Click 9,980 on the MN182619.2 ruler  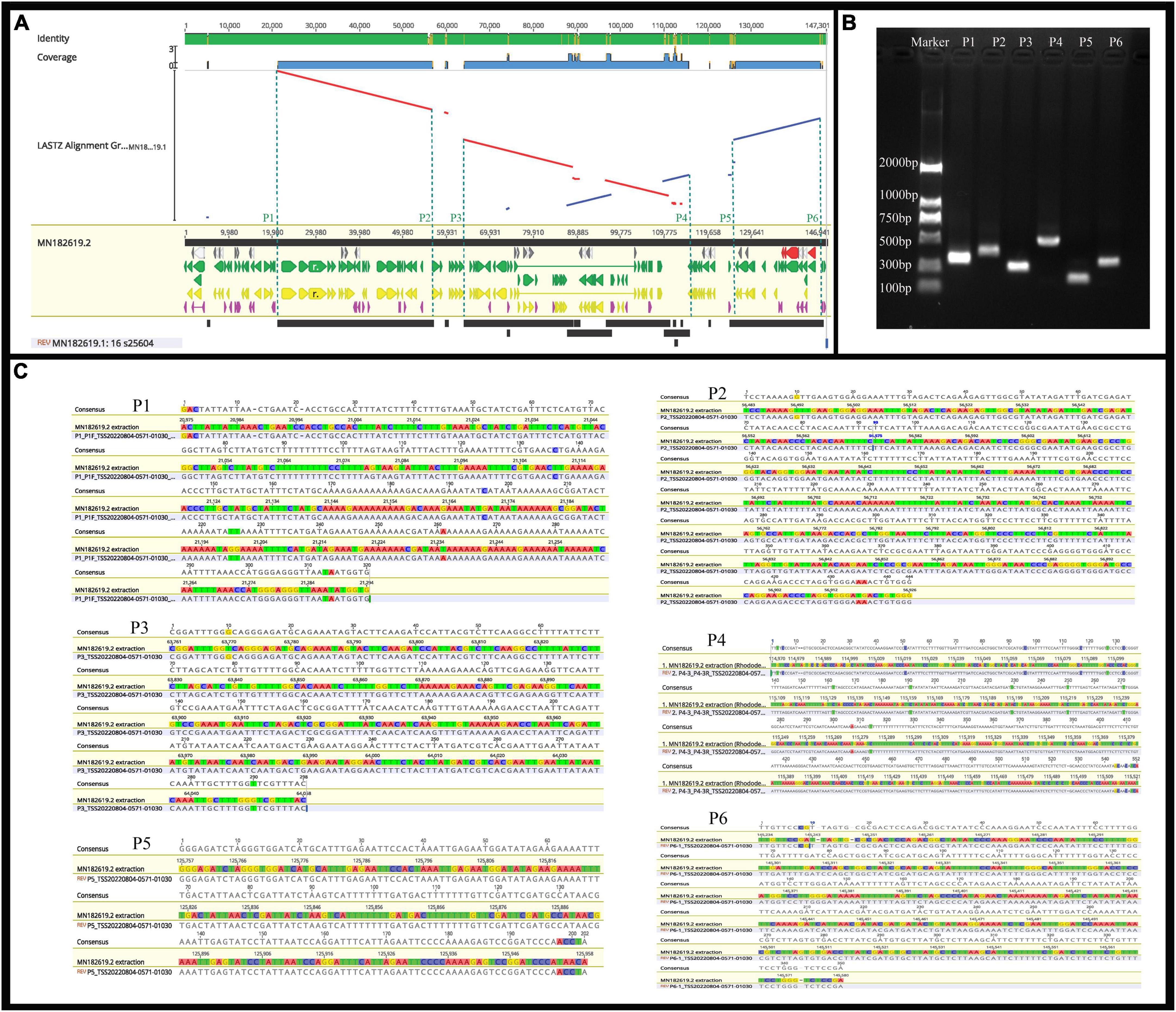pyautogui.click(x=229, y=232)
